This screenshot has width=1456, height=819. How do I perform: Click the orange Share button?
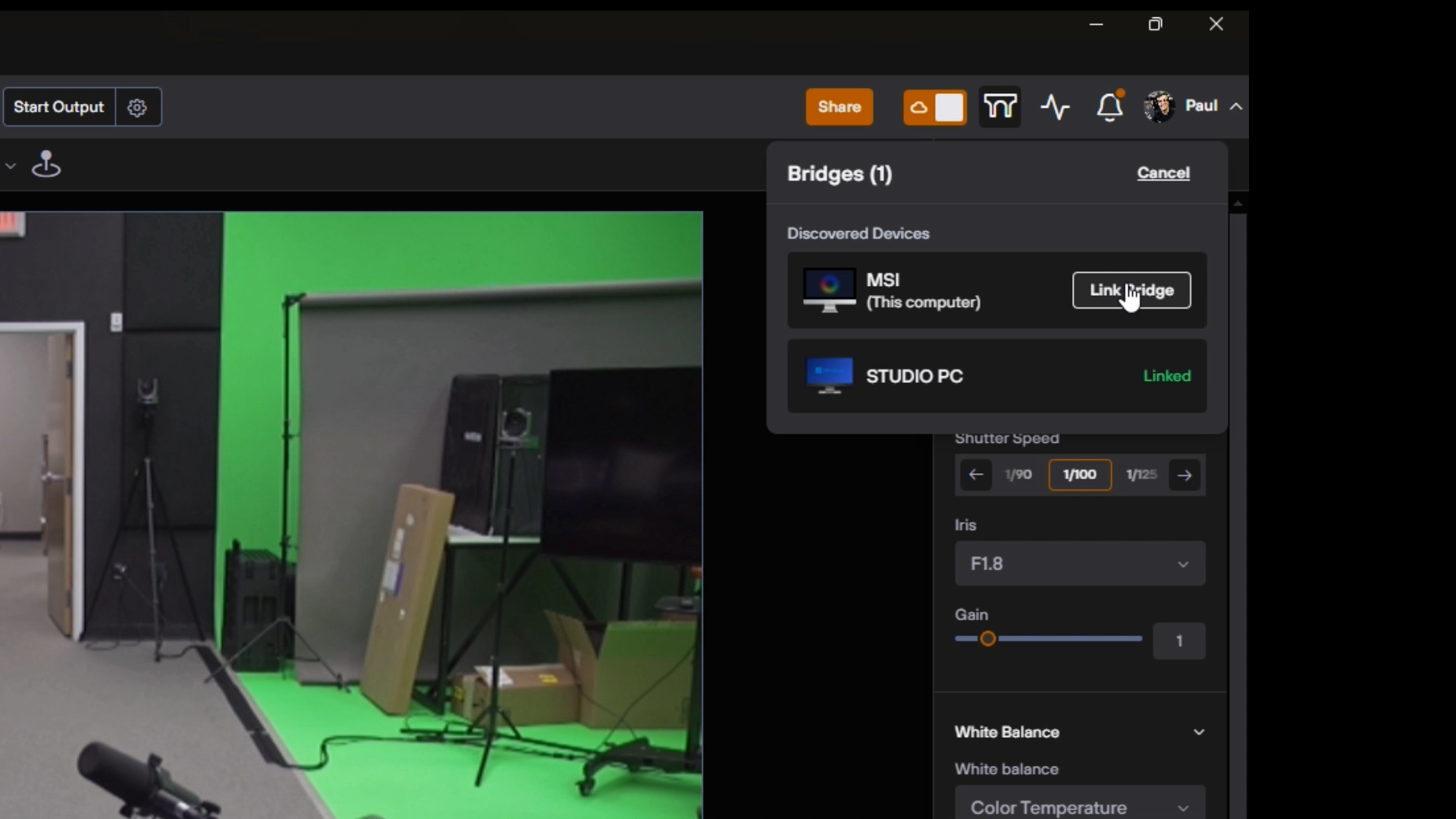point(839,107)
